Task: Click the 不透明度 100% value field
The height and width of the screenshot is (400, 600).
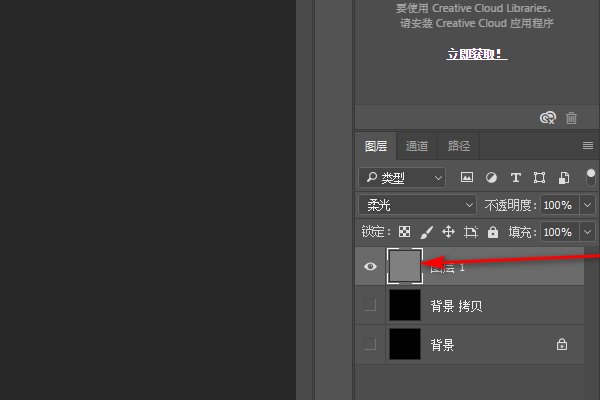Action: [559, 205]
